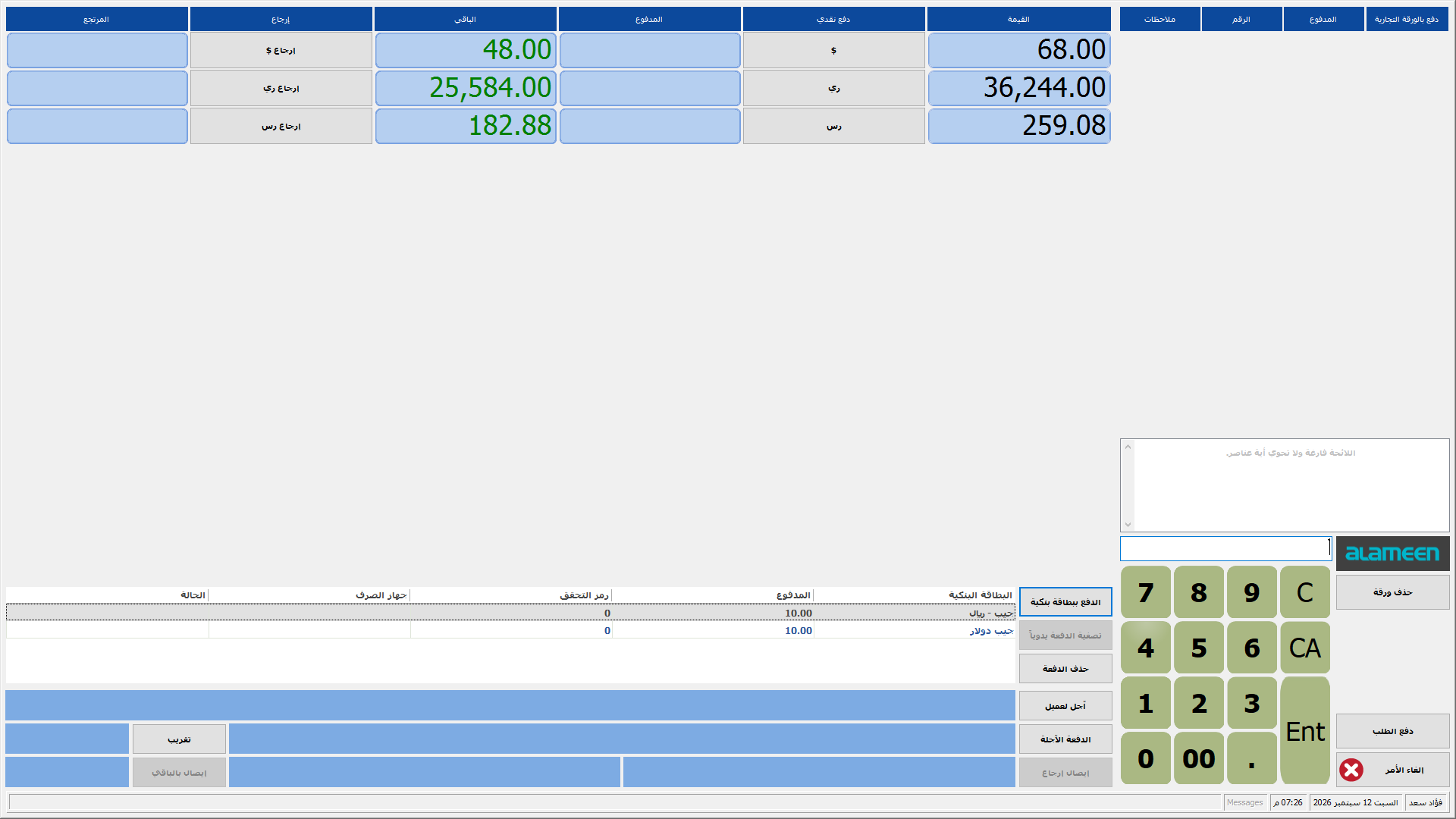The width and height of the screenshot is (1456, 819).
Task: Tap the CA clear-all keypad key
Action: point(1304,648)
